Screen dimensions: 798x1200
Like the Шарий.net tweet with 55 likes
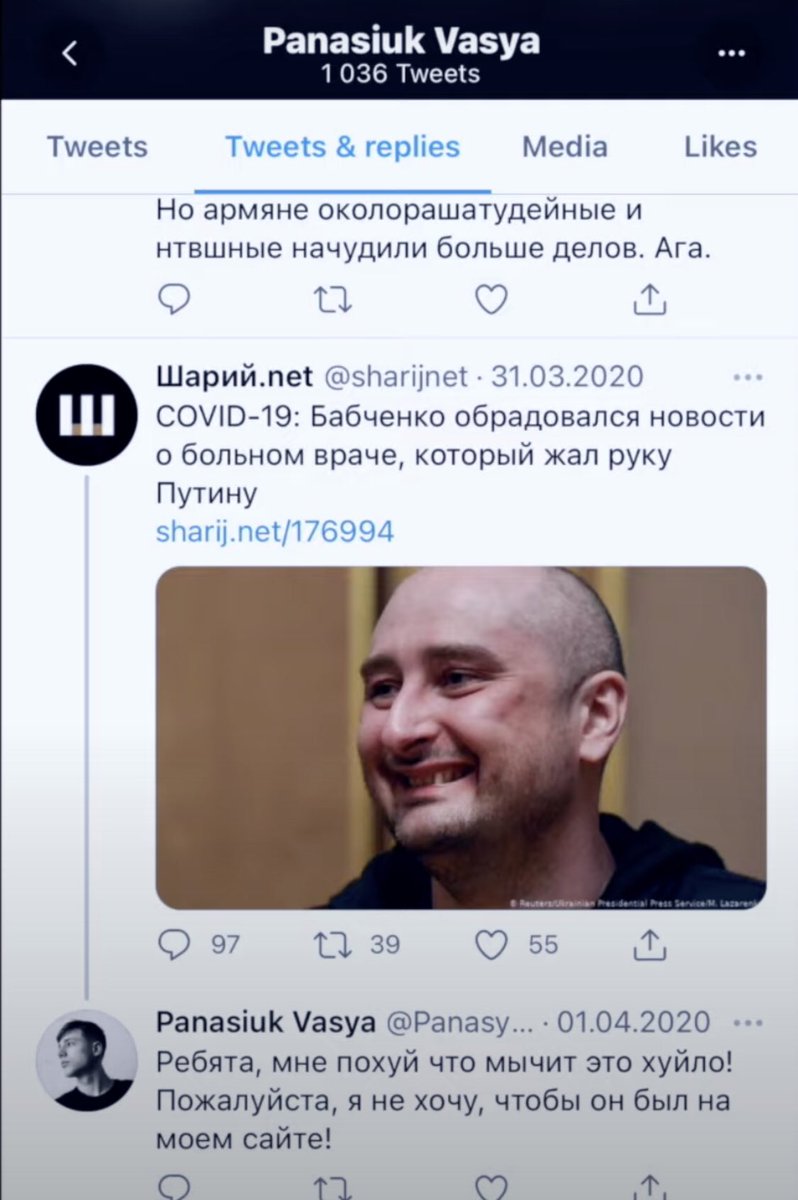516,944
